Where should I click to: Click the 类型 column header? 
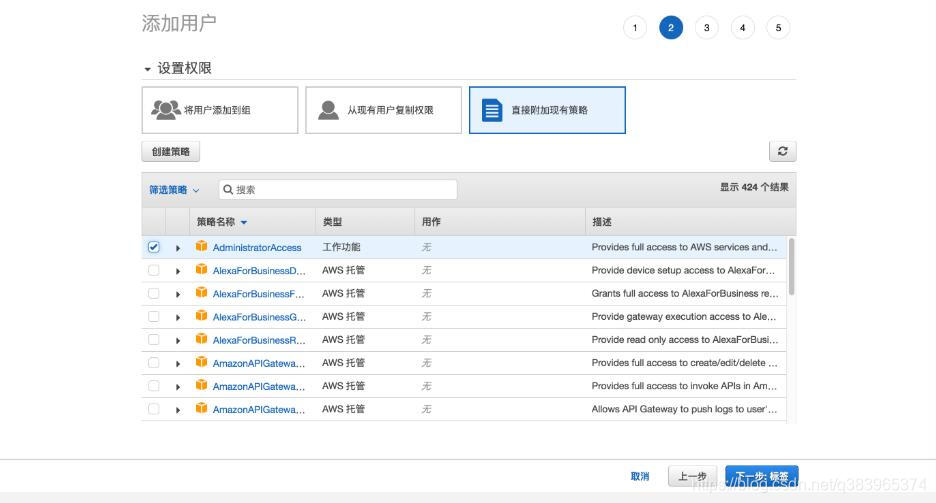[332, 221]
